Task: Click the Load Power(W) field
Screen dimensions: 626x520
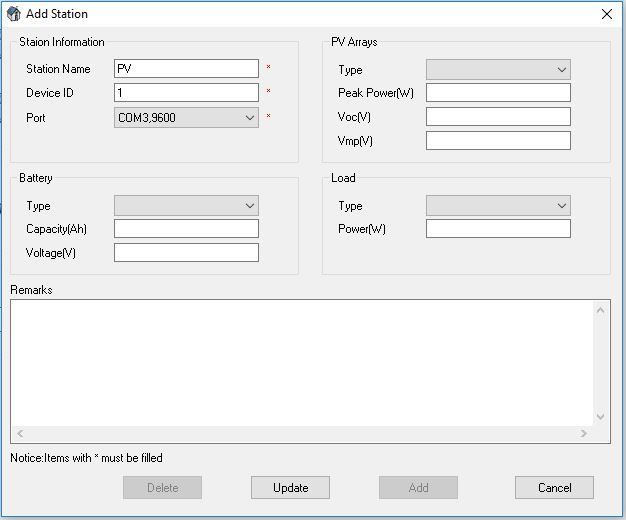Action: (x=498, y=229)
